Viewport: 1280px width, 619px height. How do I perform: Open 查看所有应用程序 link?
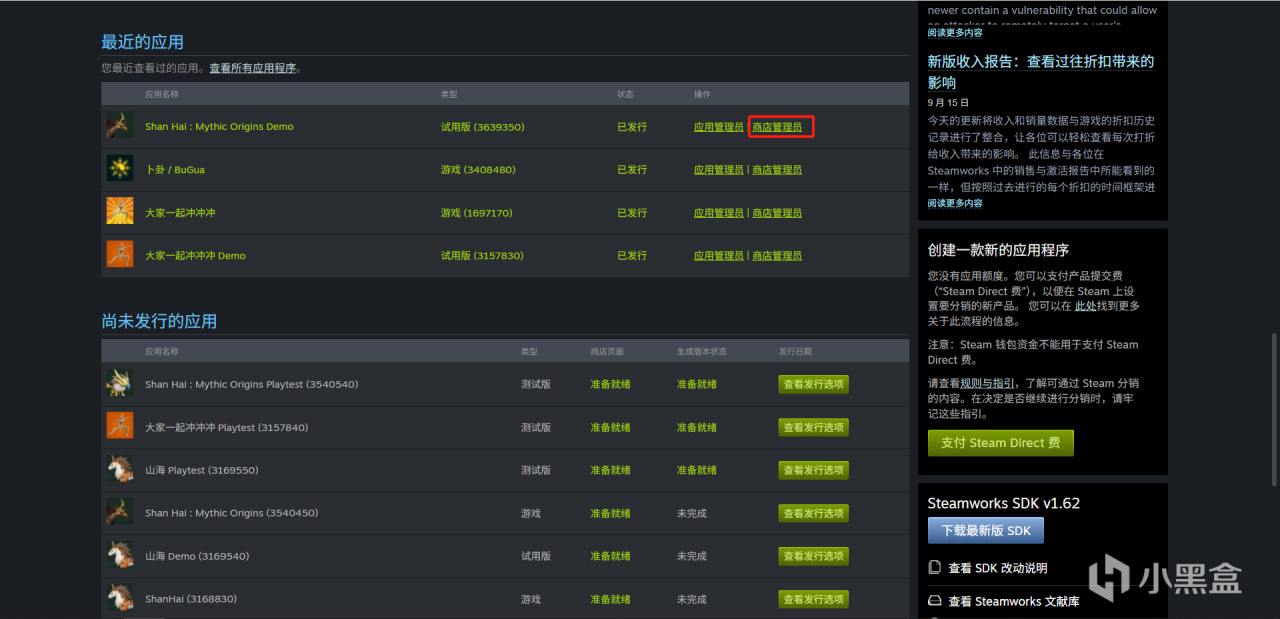pyautogui.click(x=253, y=69)
